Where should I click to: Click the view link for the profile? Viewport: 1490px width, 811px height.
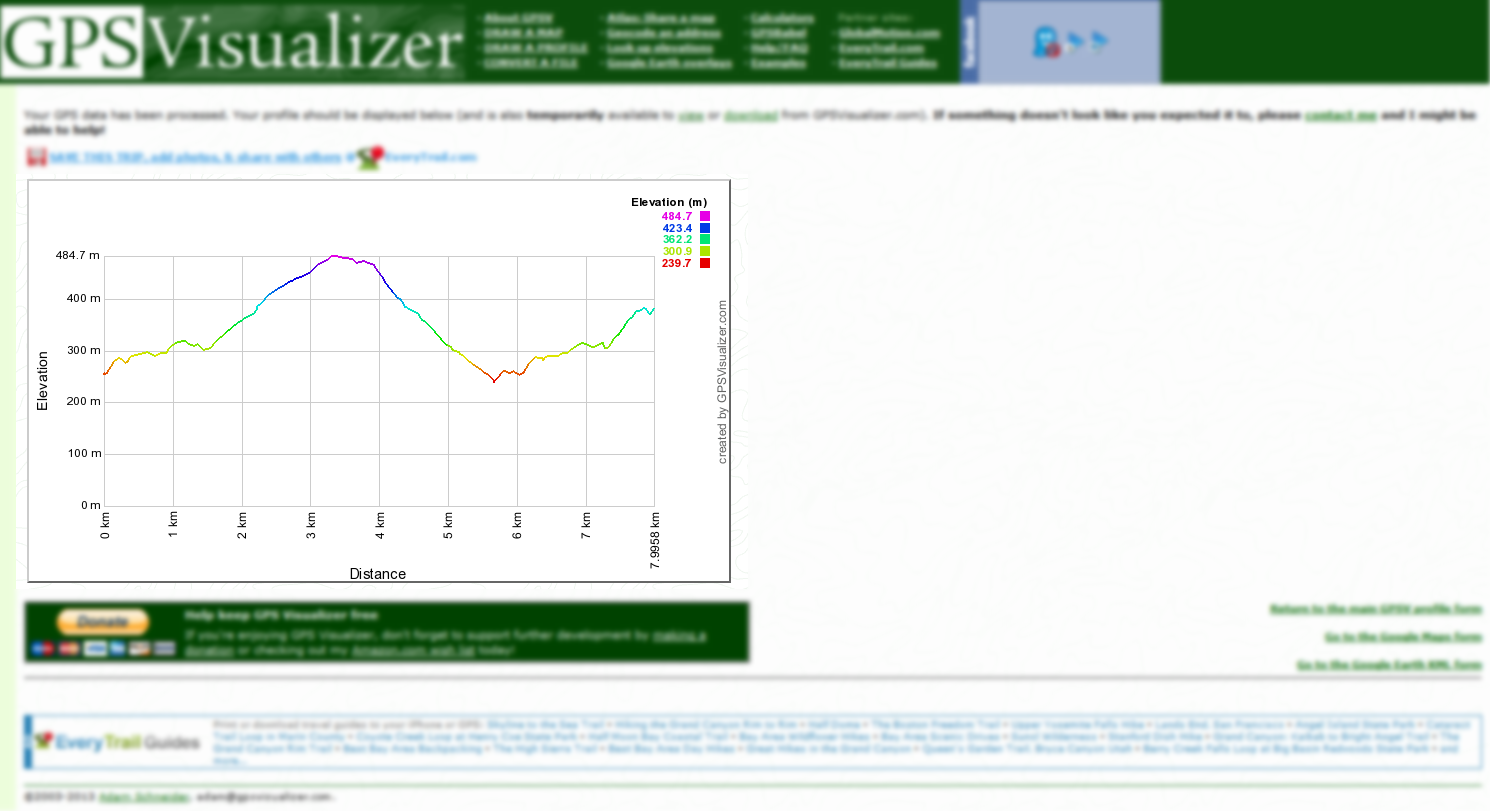690,115
